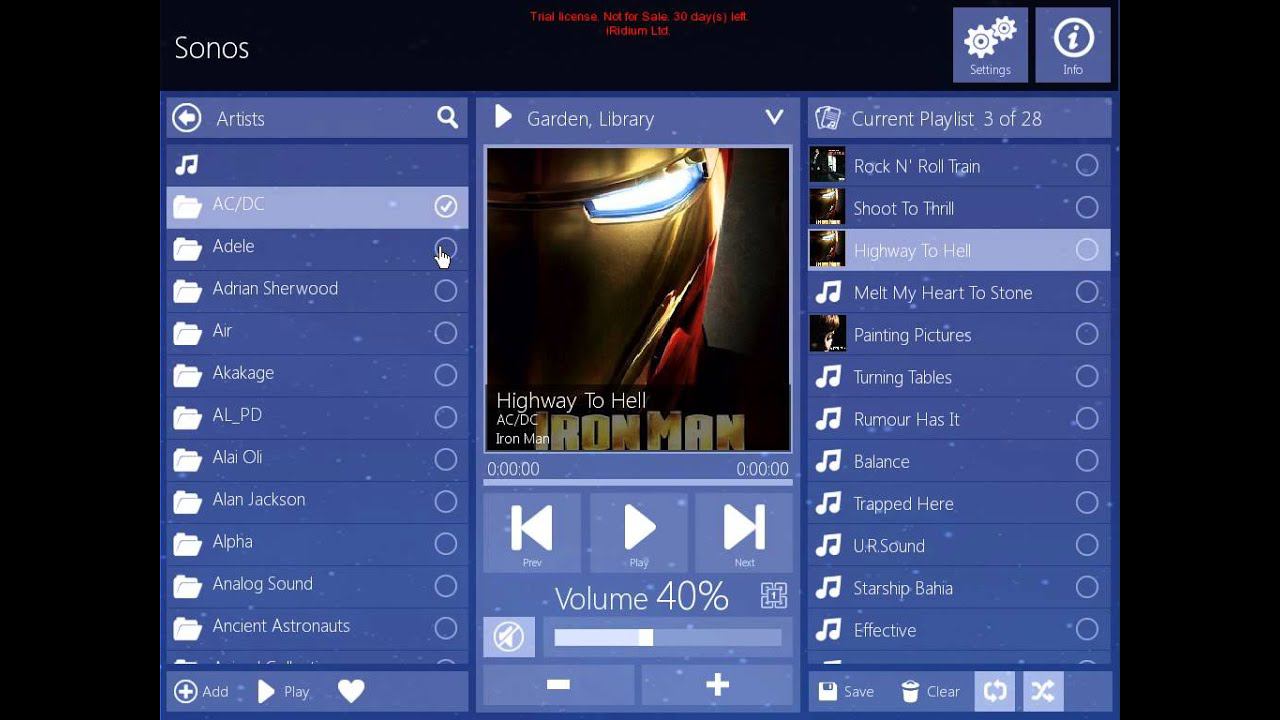Image resolution: width=1280 pixels, height=720 pixels.
Task: Toggle the mute speaker button
Action: 509,637
